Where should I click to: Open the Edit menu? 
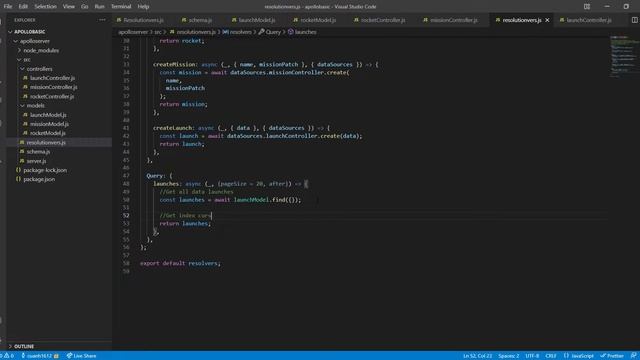(x=23, y=7)
